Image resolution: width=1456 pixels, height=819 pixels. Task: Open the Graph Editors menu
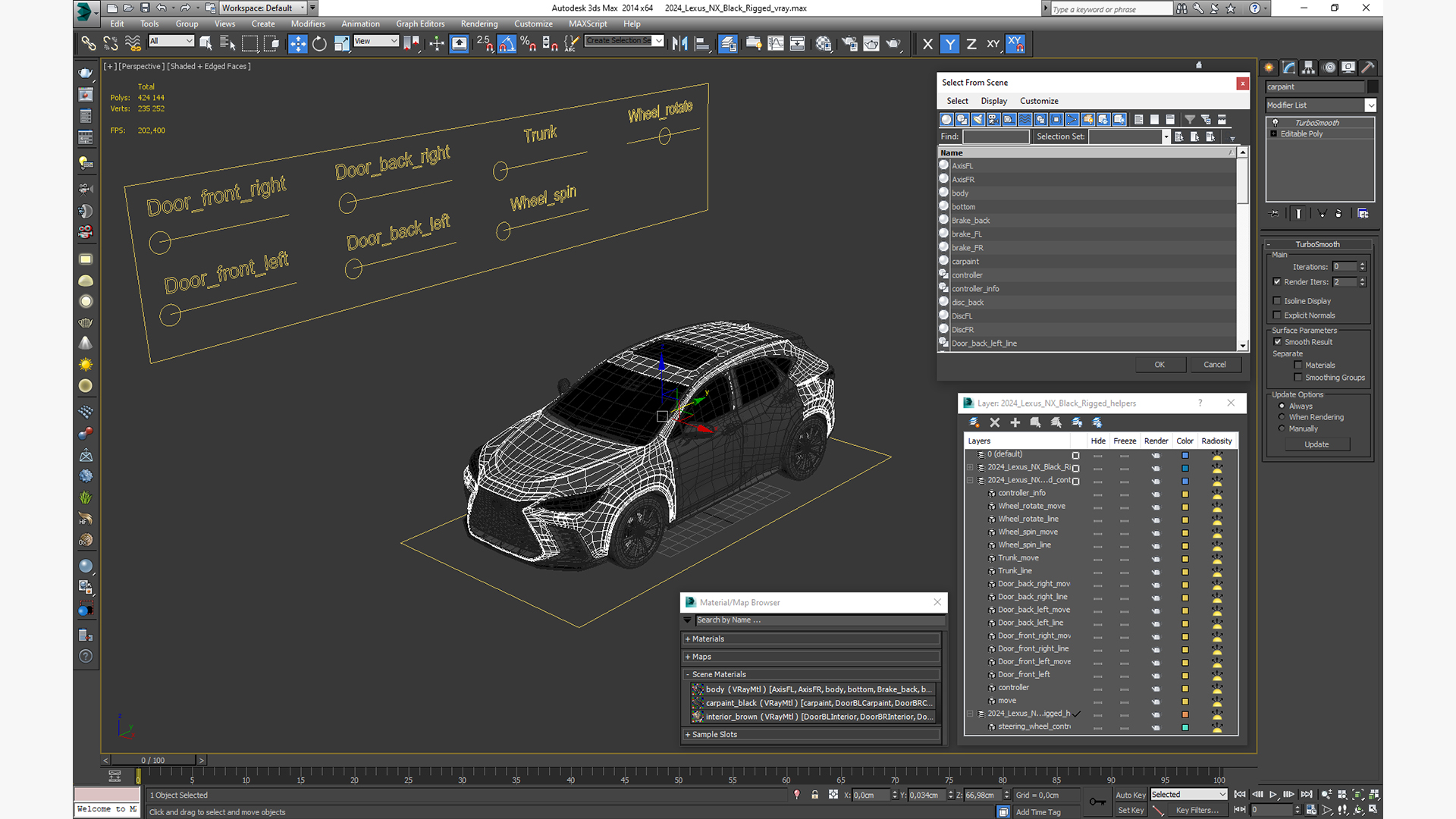[419, 24]
